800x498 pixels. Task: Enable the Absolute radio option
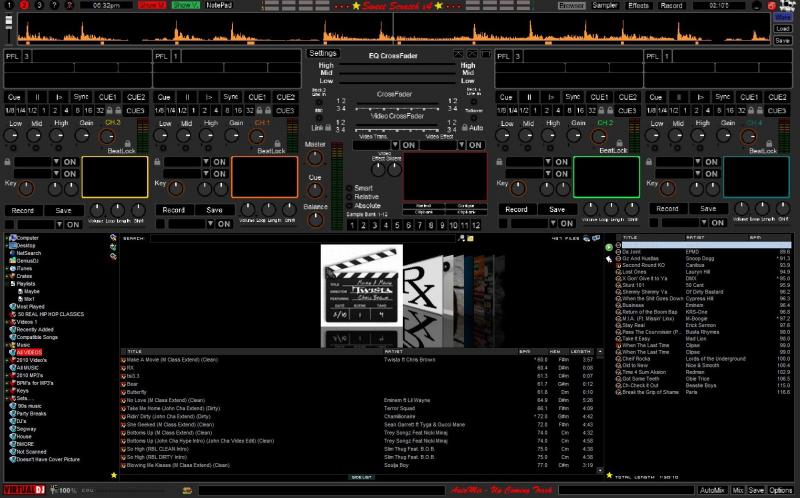(349, 206)
